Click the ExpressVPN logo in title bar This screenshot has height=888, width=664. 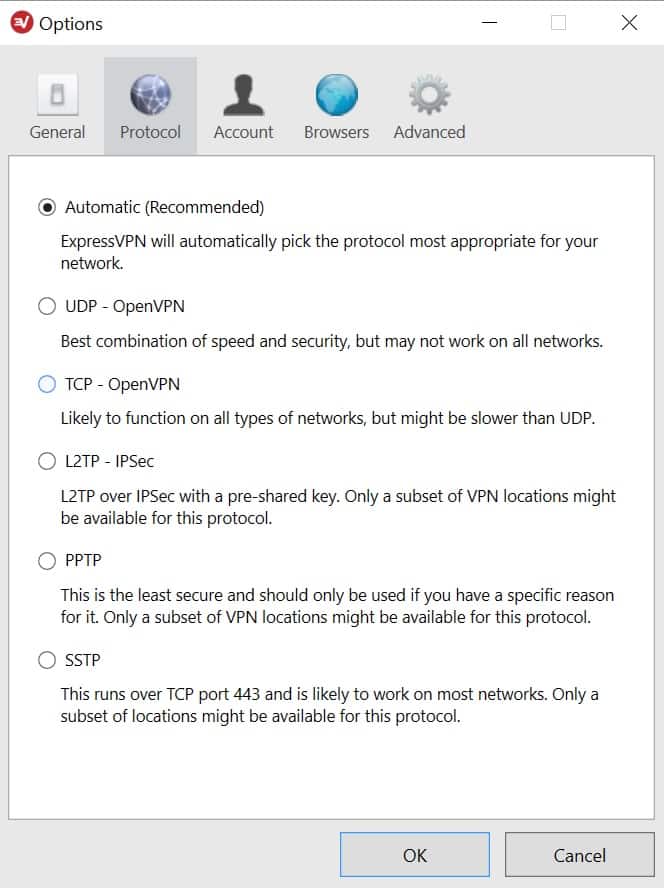click(x=22, y=23)
